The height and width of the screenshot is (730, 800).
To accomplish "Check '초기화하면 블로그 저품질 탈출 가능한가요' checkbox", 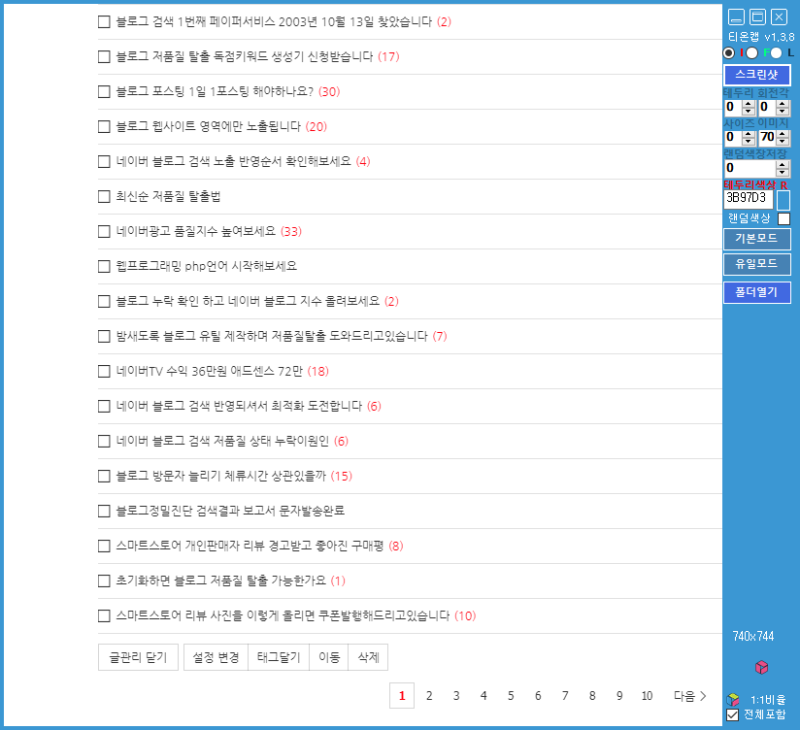I will [x=104, y=581].
